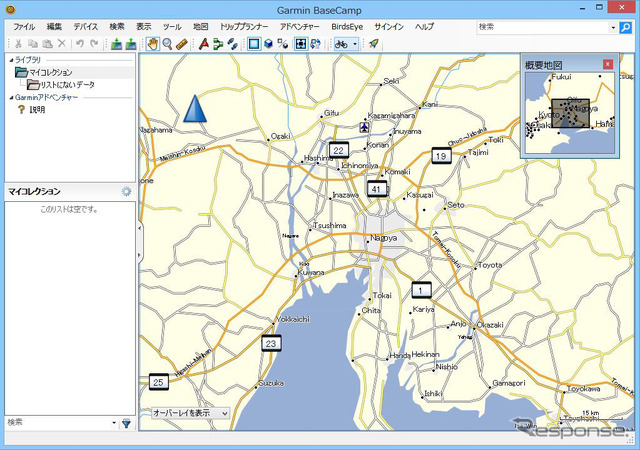Click the map data refresh arrows icon
The width and height of the screenshot is (640, 450).
coord(316,44)
